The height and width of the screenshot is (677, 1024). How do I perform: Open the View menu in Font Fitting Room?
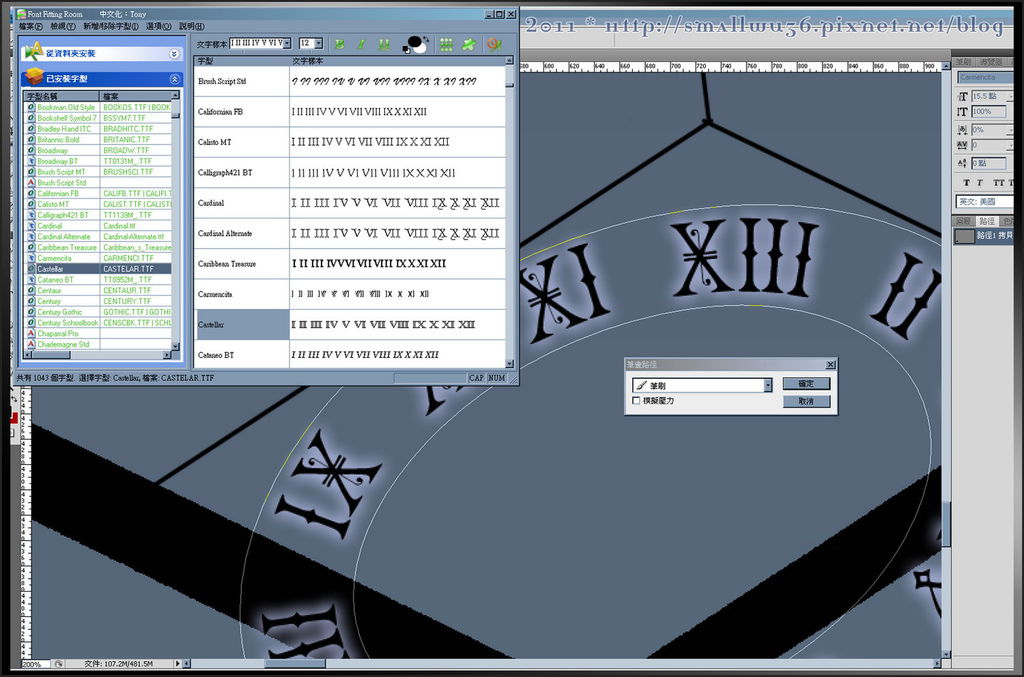[x=63, y=26]
